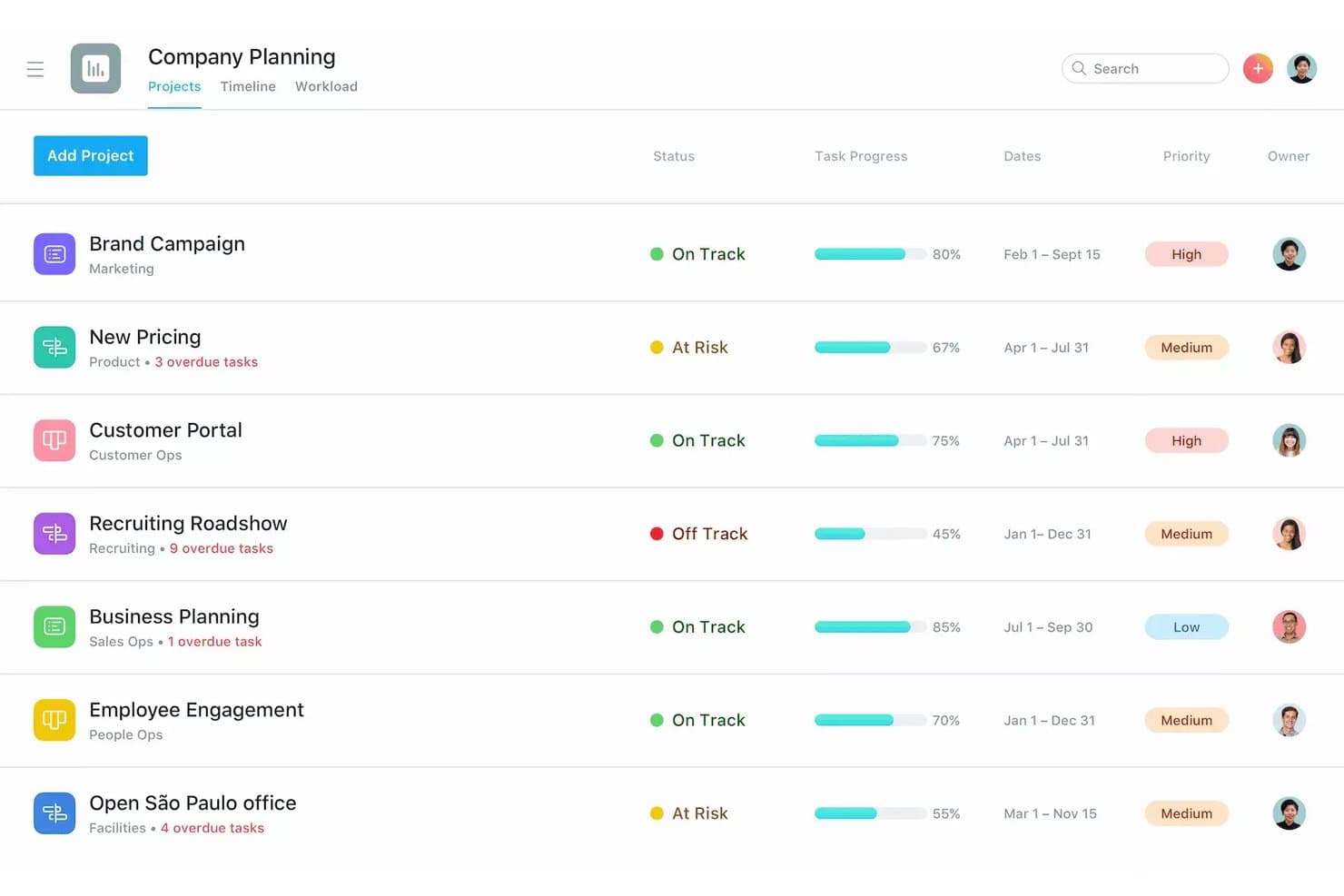
Task: Click the Add Project button
Action: [x=91, y=156]
